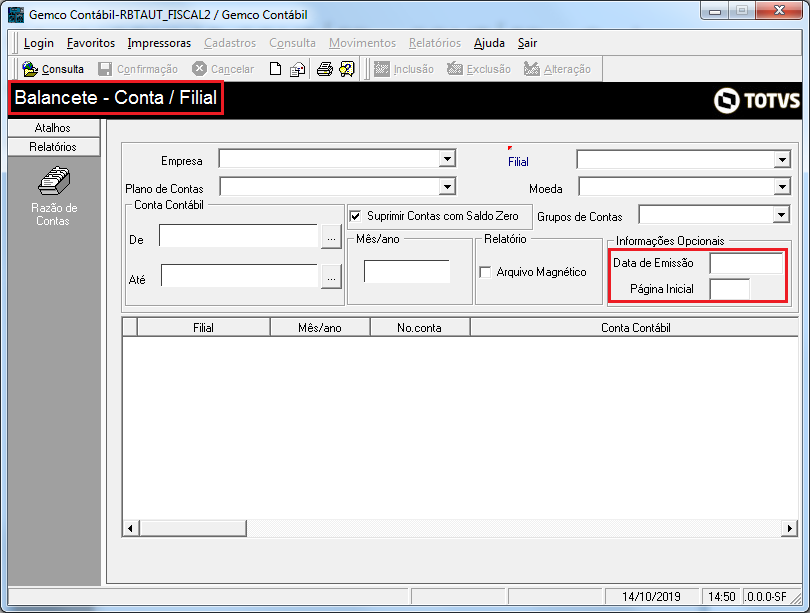This screenshot has height=613, width=810.
Task: Click the Confirmação save icon
Action: click(x=105, y=69)
